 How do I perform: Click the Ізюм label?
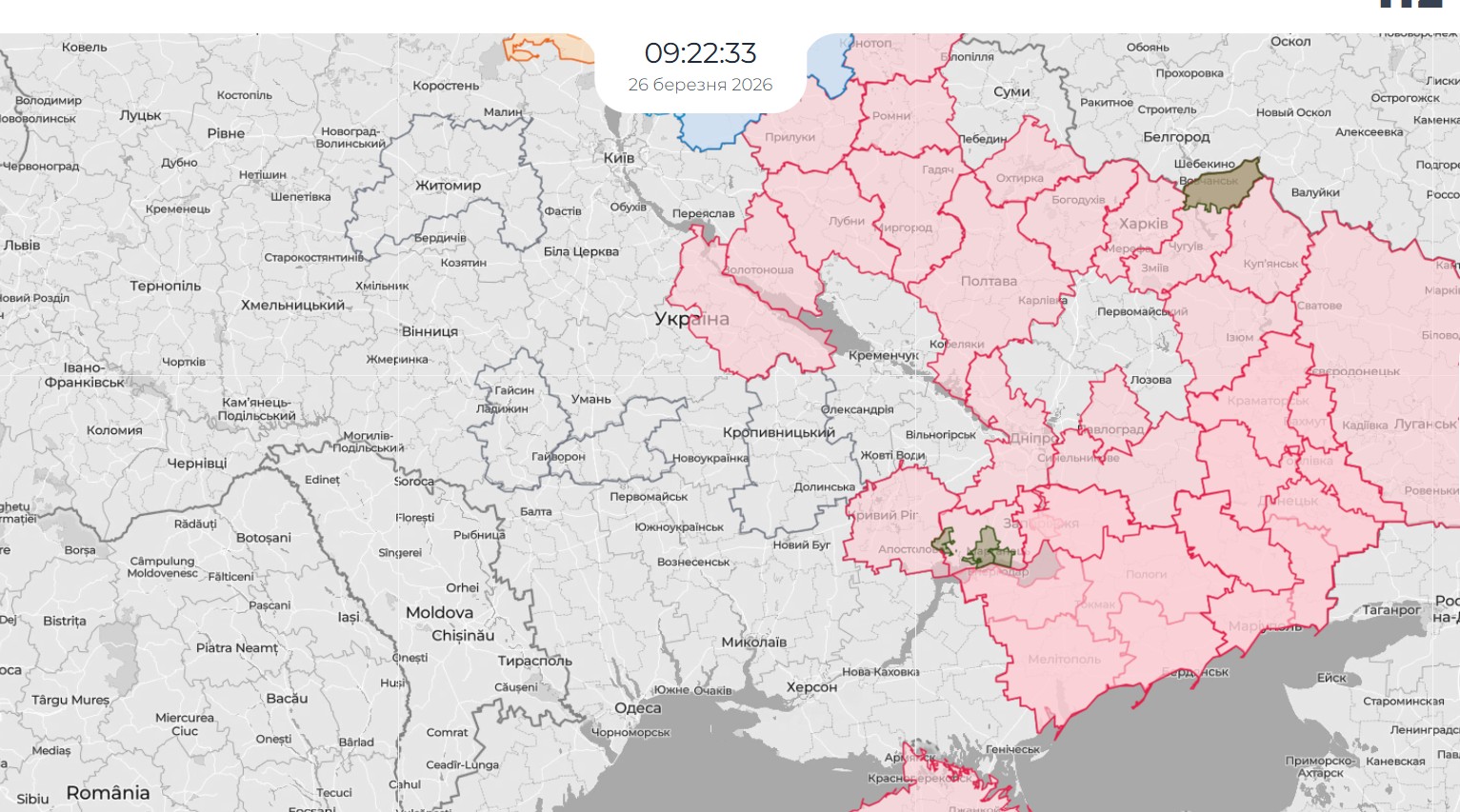click(x=1239, y=338)
